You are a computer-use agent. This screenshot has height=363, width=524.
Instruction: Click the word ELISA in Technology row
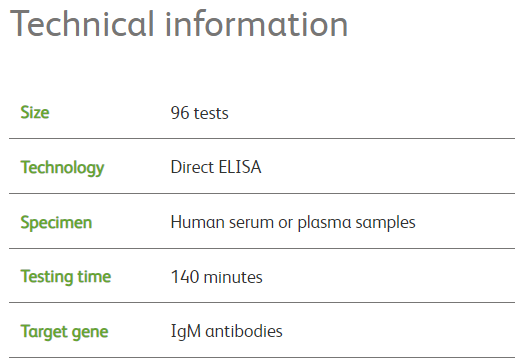pos(240,167)
